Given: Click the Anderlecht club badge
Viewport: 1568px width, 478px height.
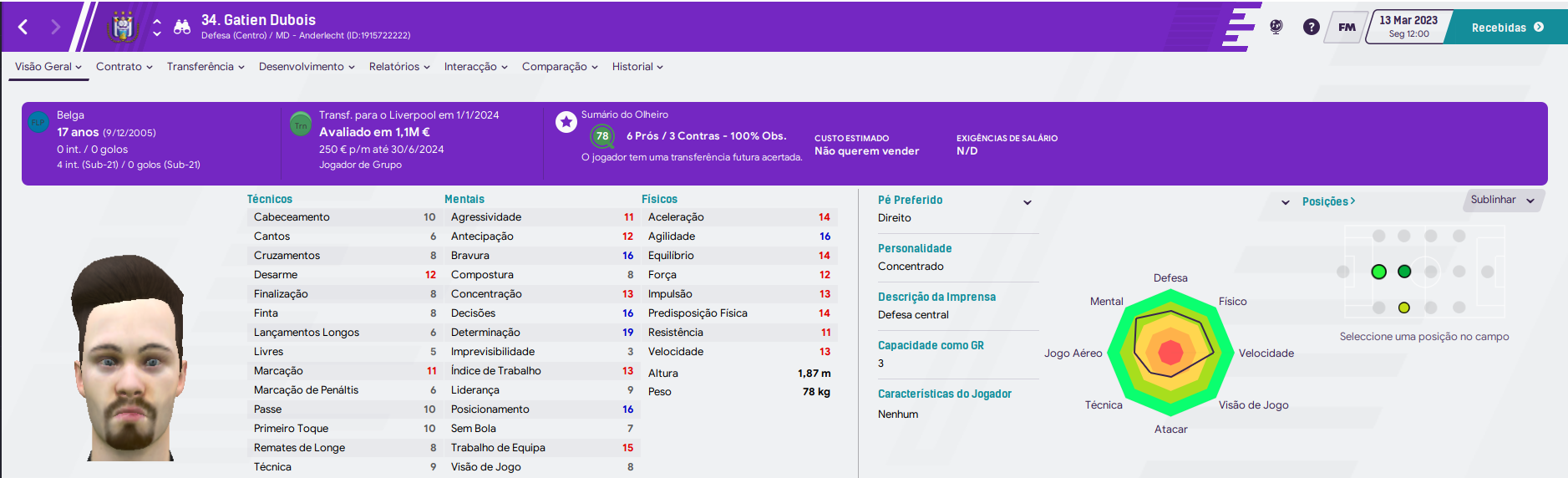Looking at the screenshot, I should (123, 27).
